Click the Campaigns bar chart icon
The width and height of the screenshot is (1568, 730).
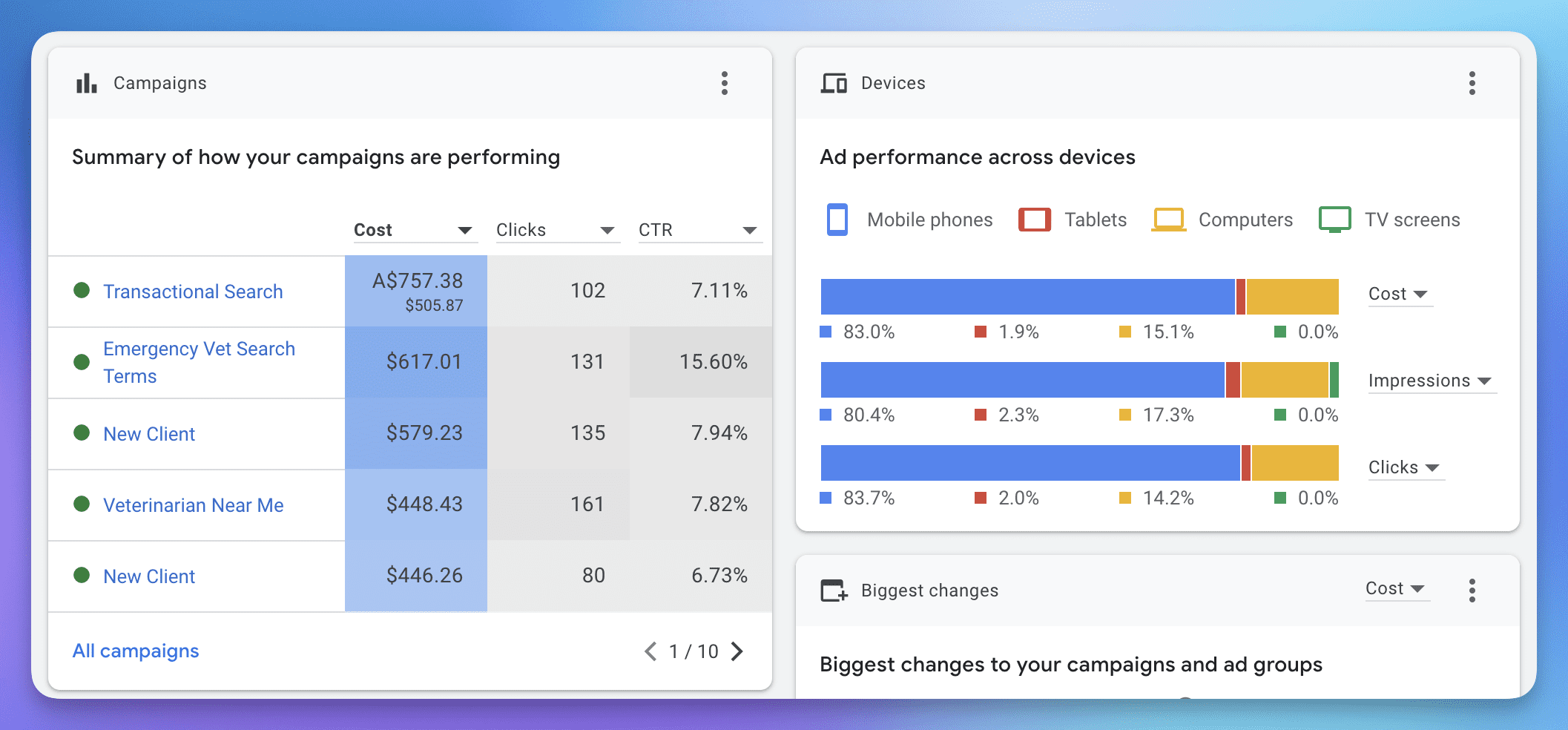pos(87,83)
